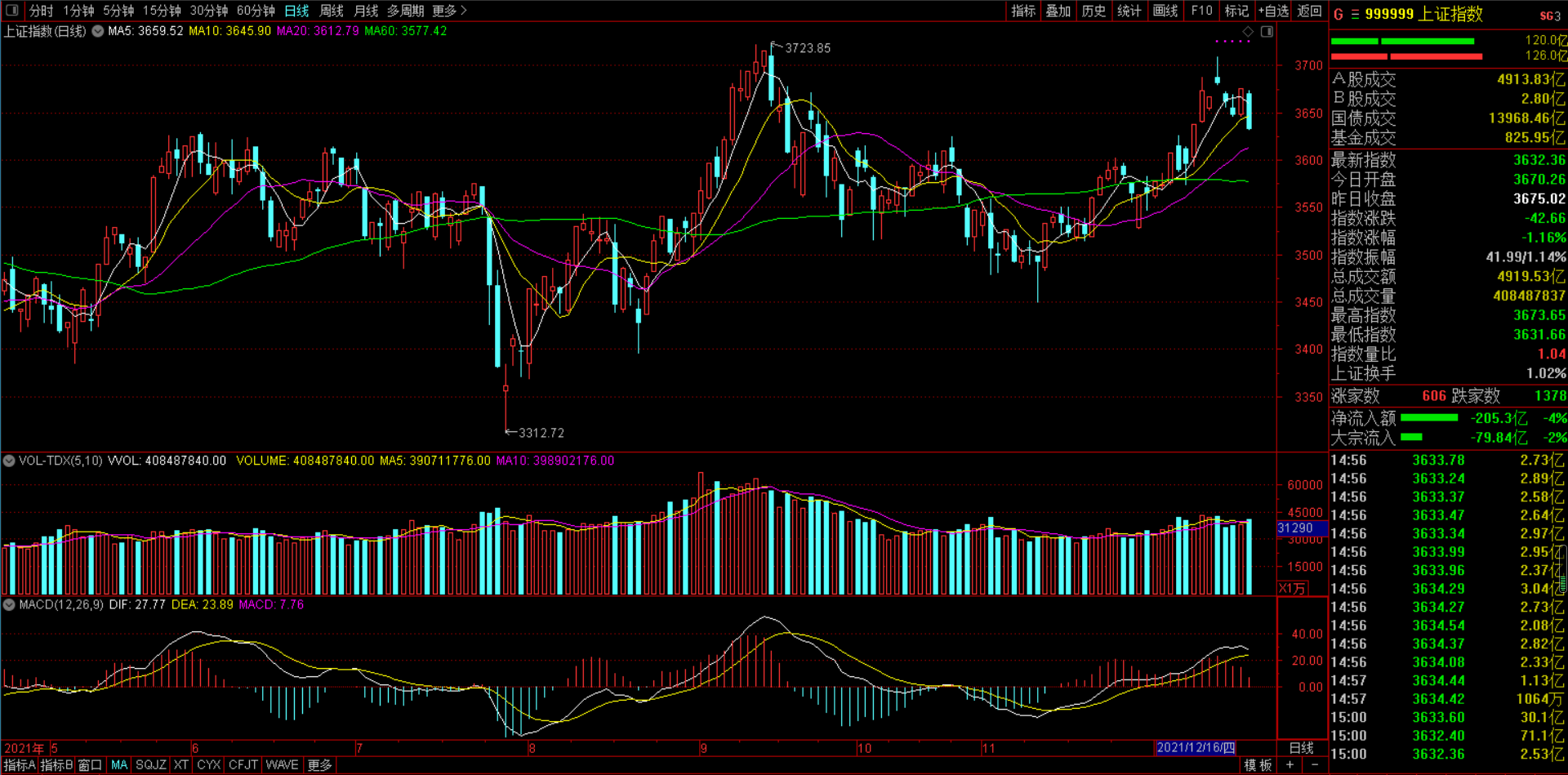Click the 3312.72 low price annotation

coord(541,433)
